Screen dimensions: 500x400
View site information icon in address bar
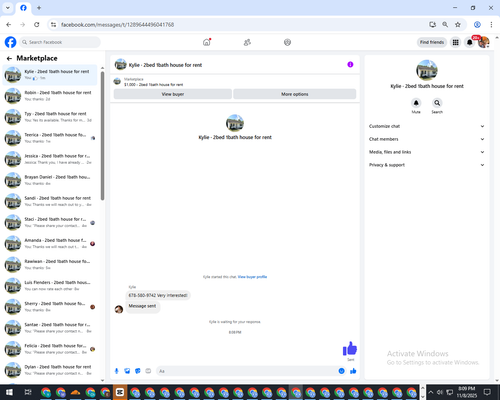(53, 25)
